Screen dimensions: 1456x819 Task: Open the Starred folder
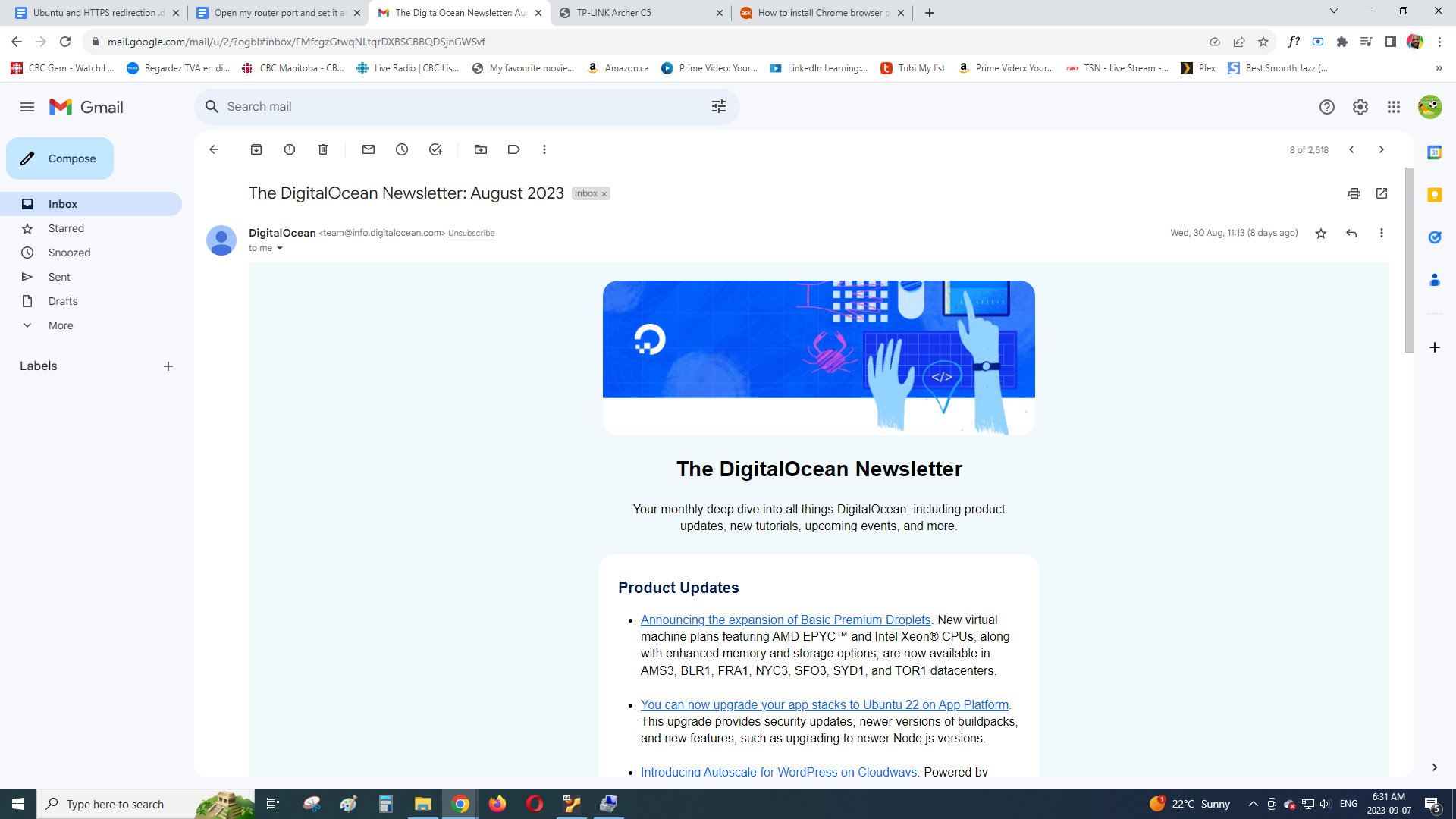click(x=66, y=228)
